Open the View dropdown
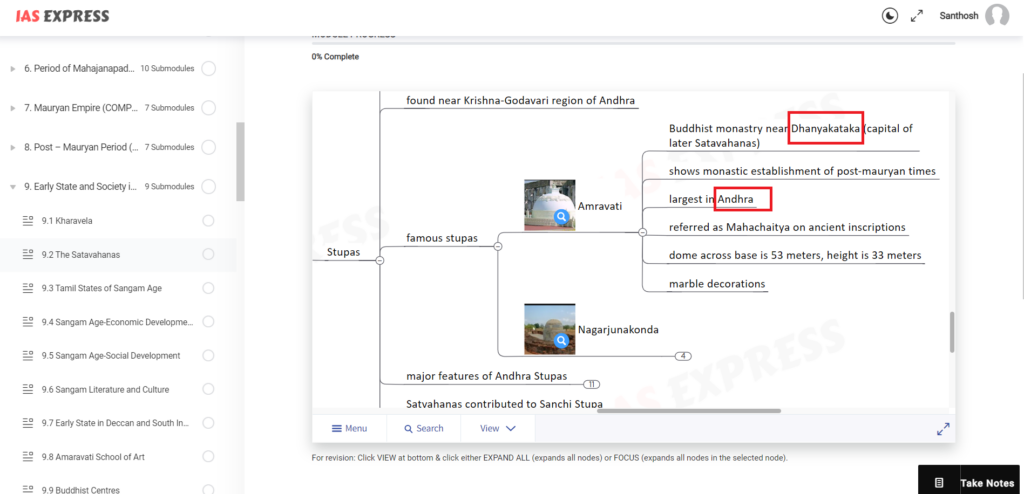Viewport: 1024px width, 494px height. (x=498, y=429)
